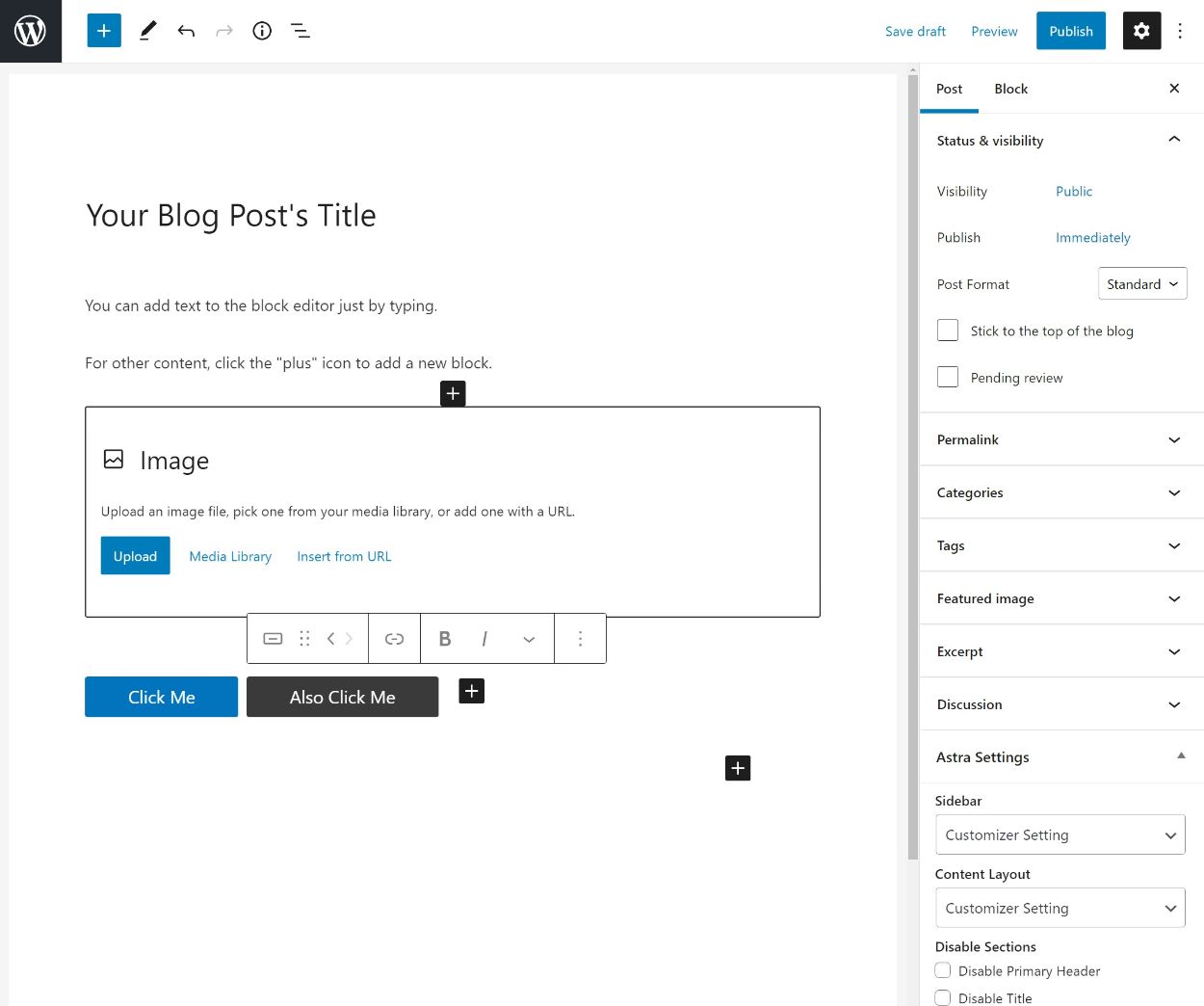Expand the Featured image panel

click(1061, 598)
